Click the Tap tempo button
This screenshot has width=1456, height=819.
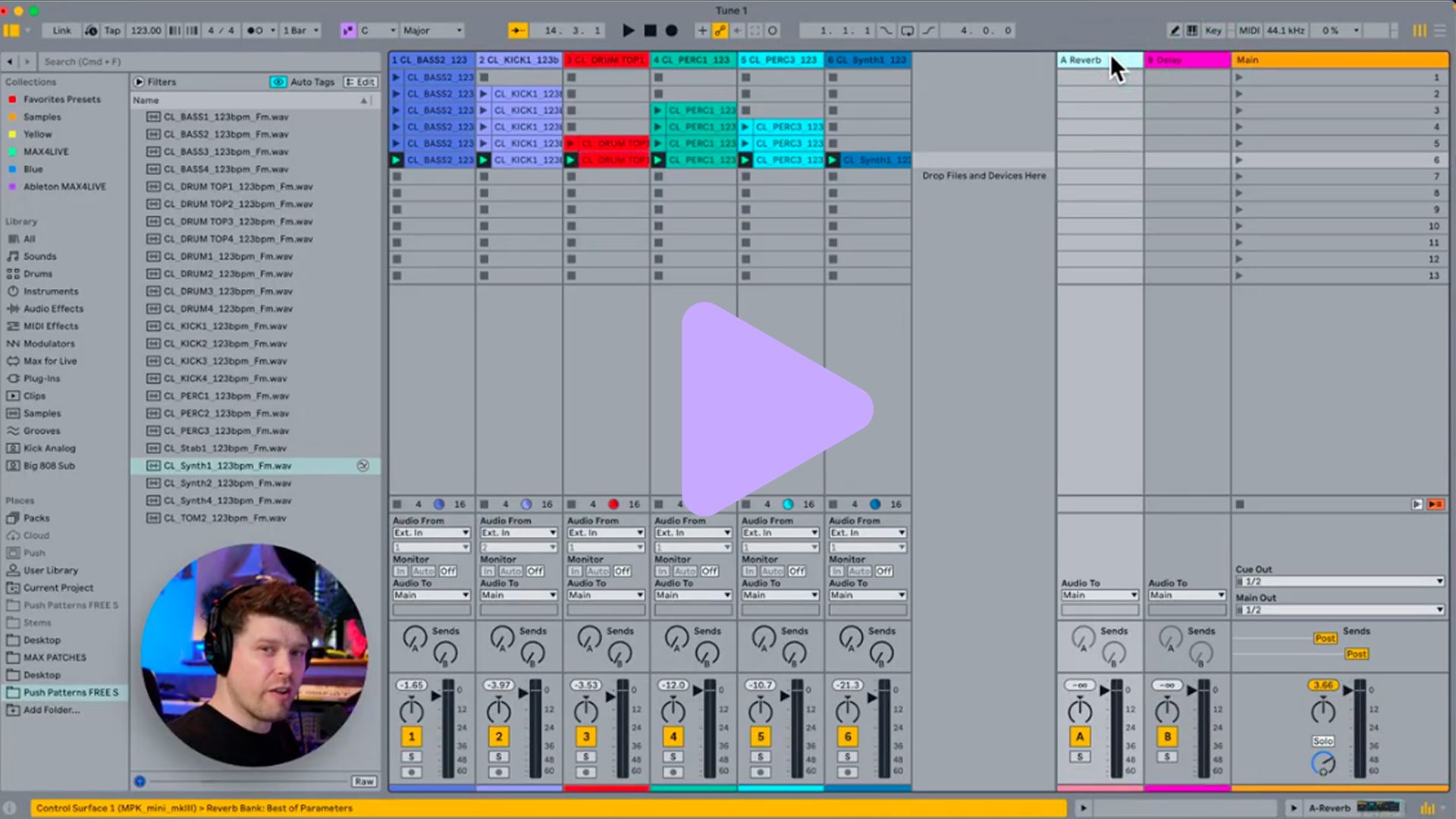[x=112, y=30]
